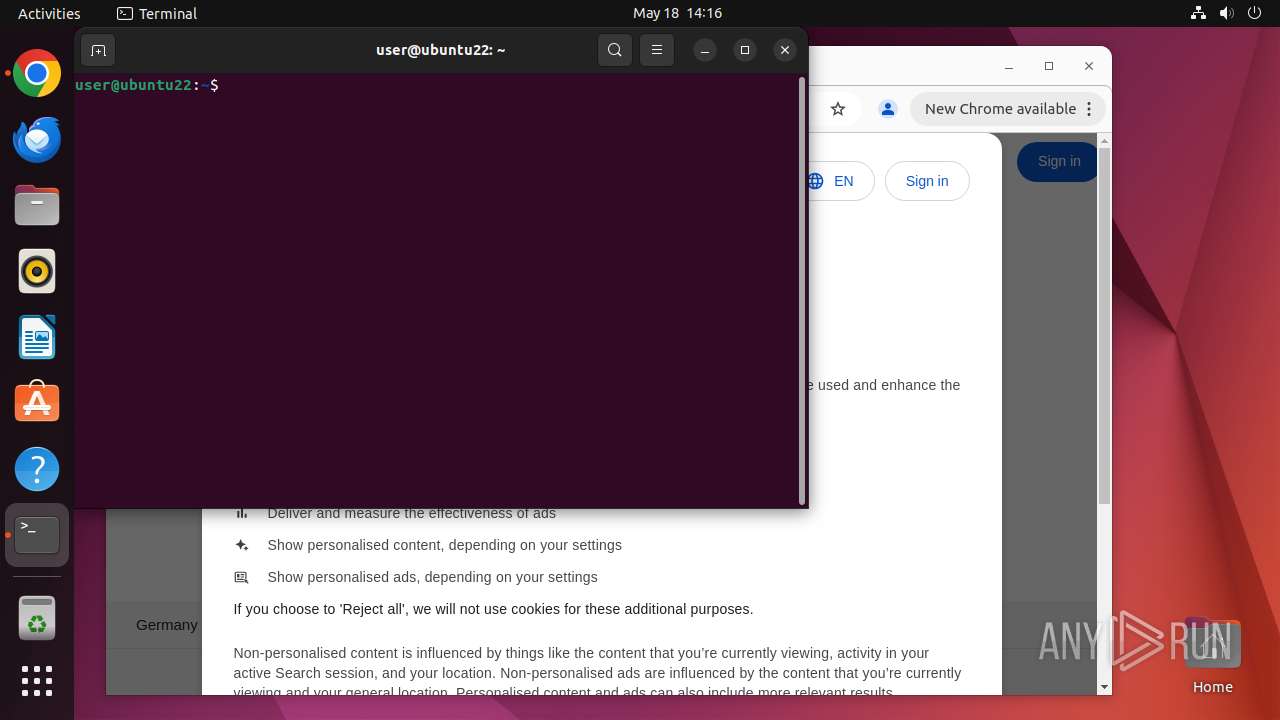The image size is (1280, 720).
Task: Click Sign in in the cookie dialog
Action: (927, 181)
